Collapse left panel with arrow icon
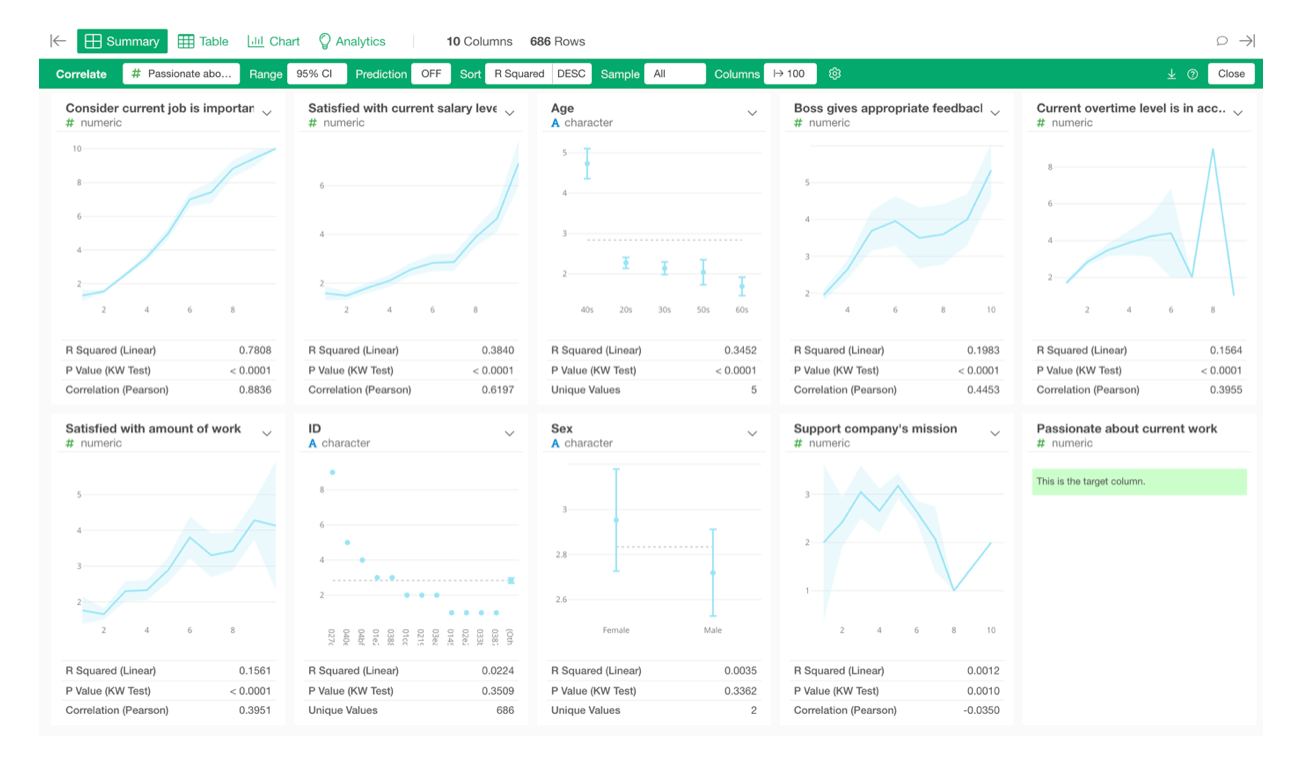The height and width of the screenshot is (774, 1290). 58,41
